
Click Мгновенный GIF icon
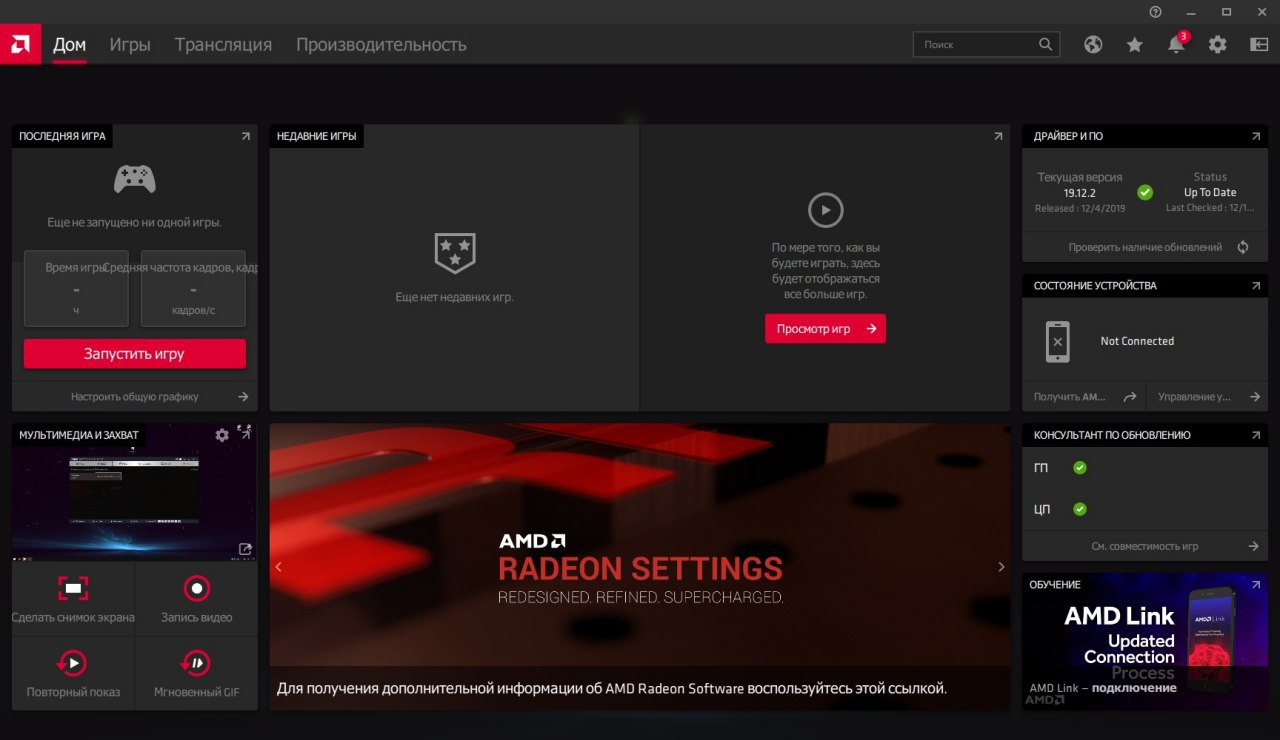[196, 662]
